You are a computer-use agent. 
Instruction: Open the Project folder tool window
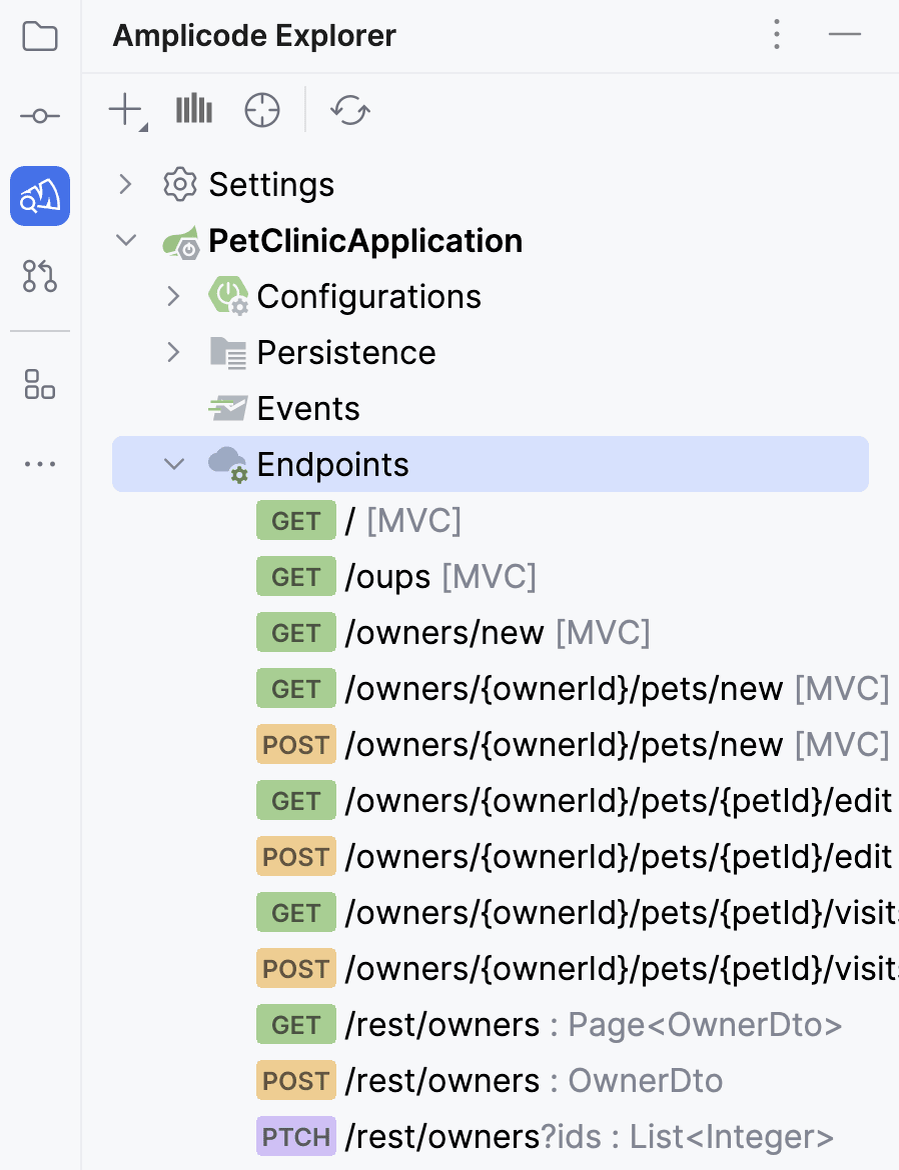[x=40, y=38]
